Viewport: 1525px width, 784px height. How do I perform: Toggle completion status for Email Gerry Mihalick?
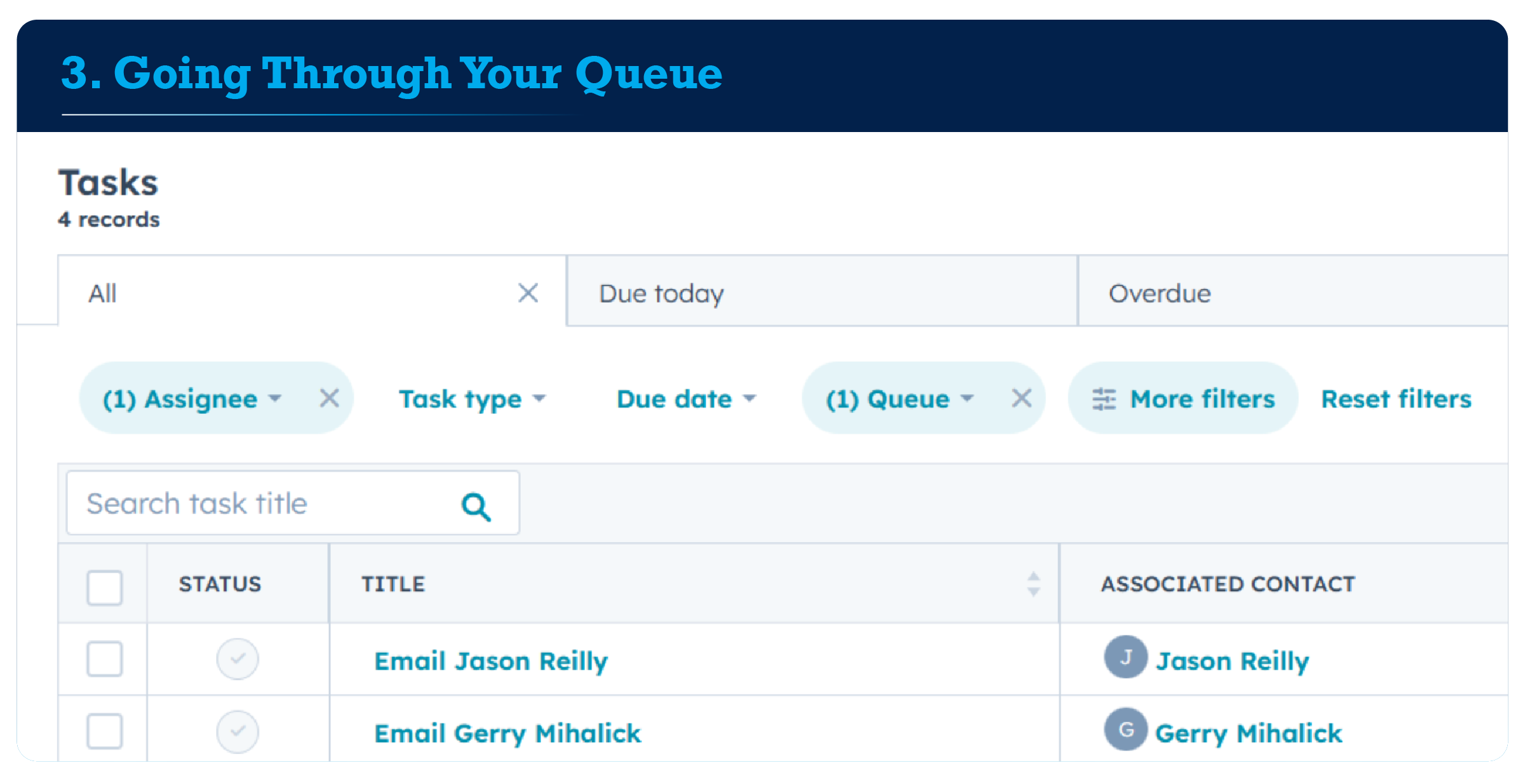click(238, 730)
